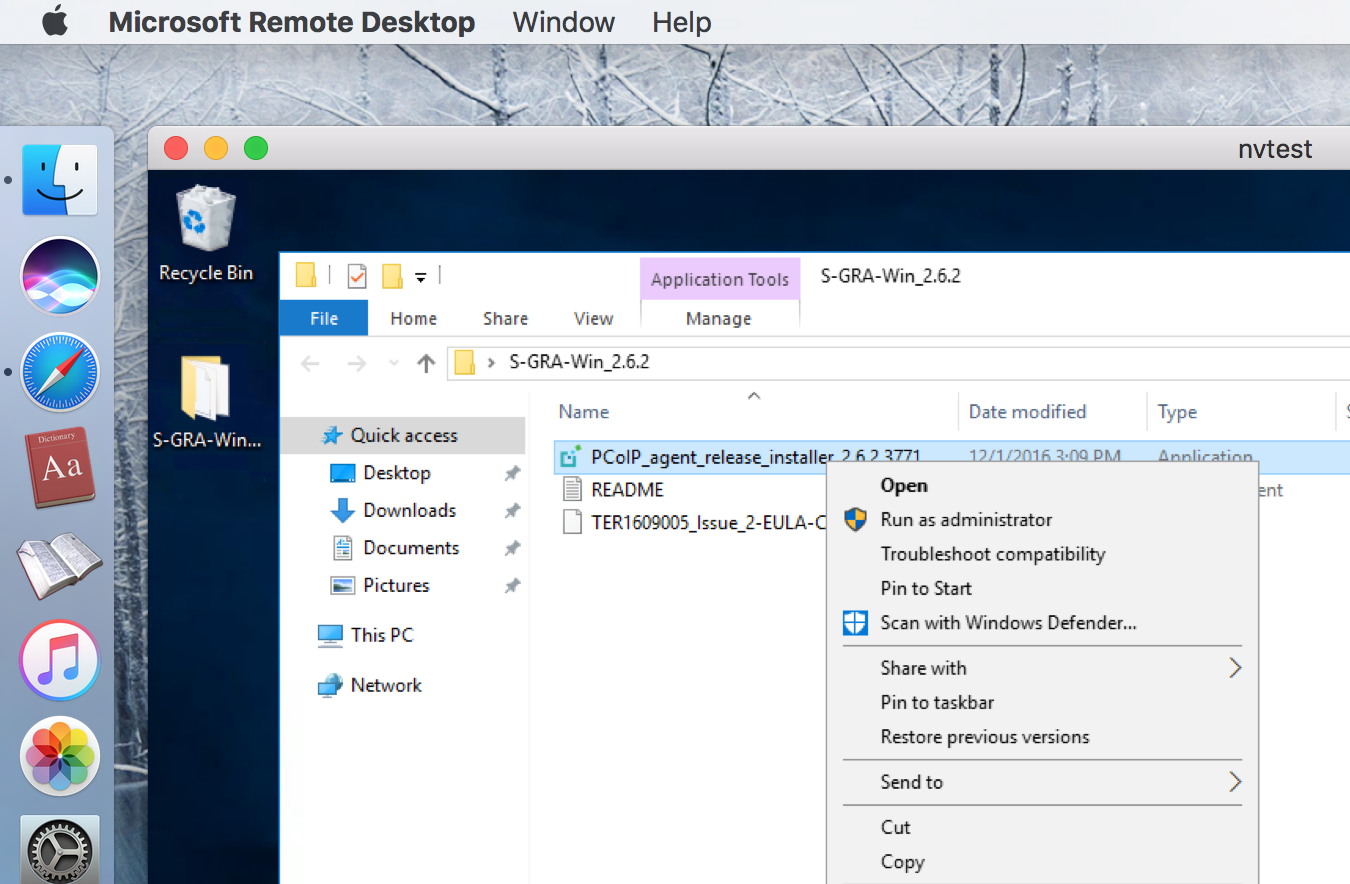
Task: Switch to the Home ribbon tab
Action: [x=413, y=318]
